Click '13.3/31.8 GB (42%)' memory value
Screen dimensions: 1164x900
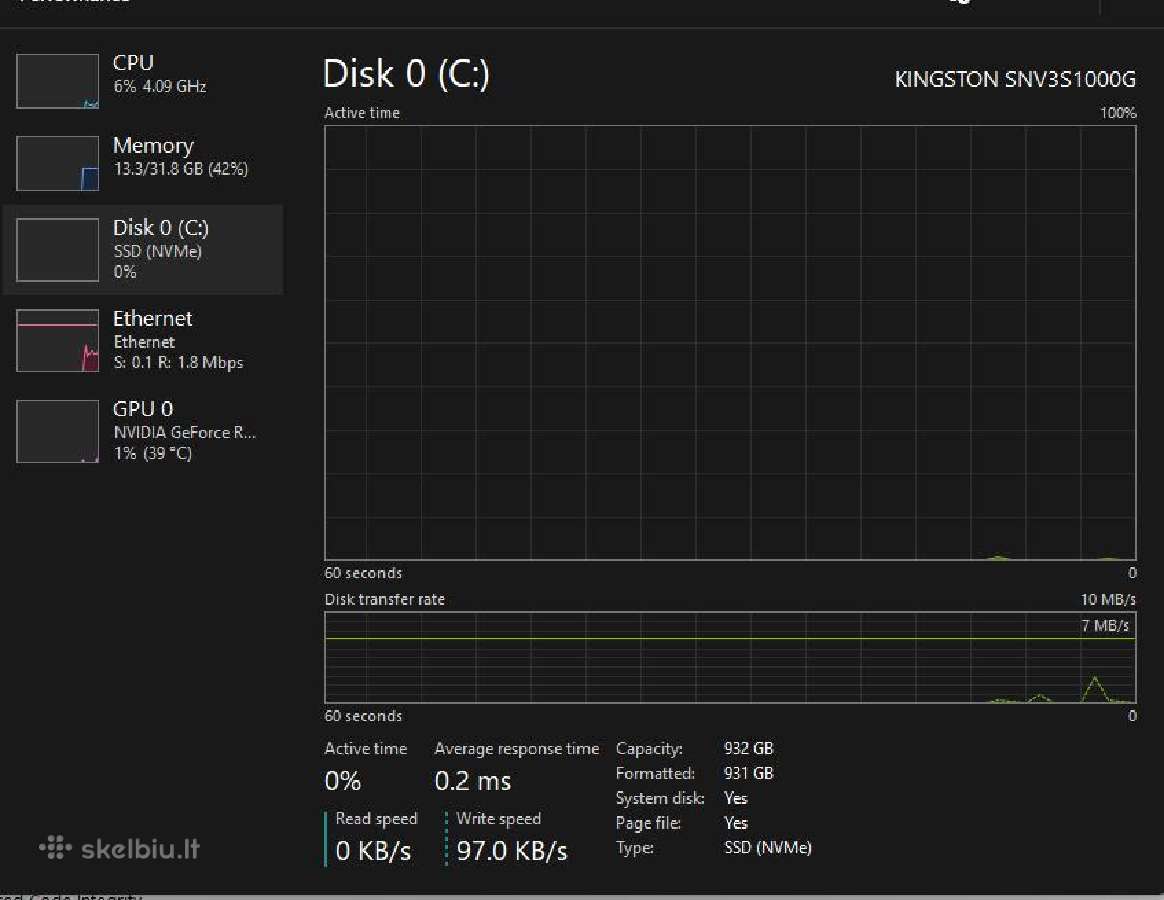pos(180,169)
